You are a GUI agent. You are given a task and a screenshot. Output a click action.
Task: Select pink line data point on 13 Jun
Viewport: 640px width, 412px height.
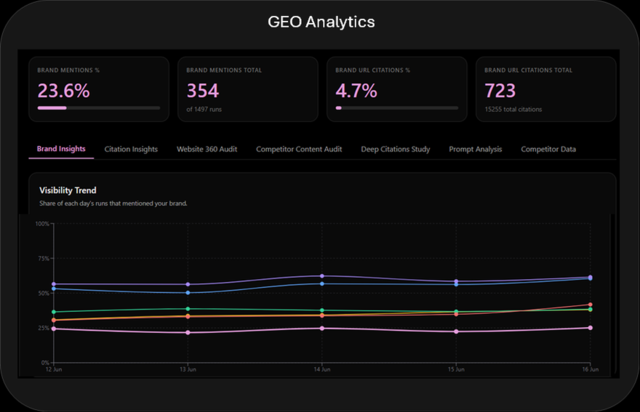click(188, 332)
